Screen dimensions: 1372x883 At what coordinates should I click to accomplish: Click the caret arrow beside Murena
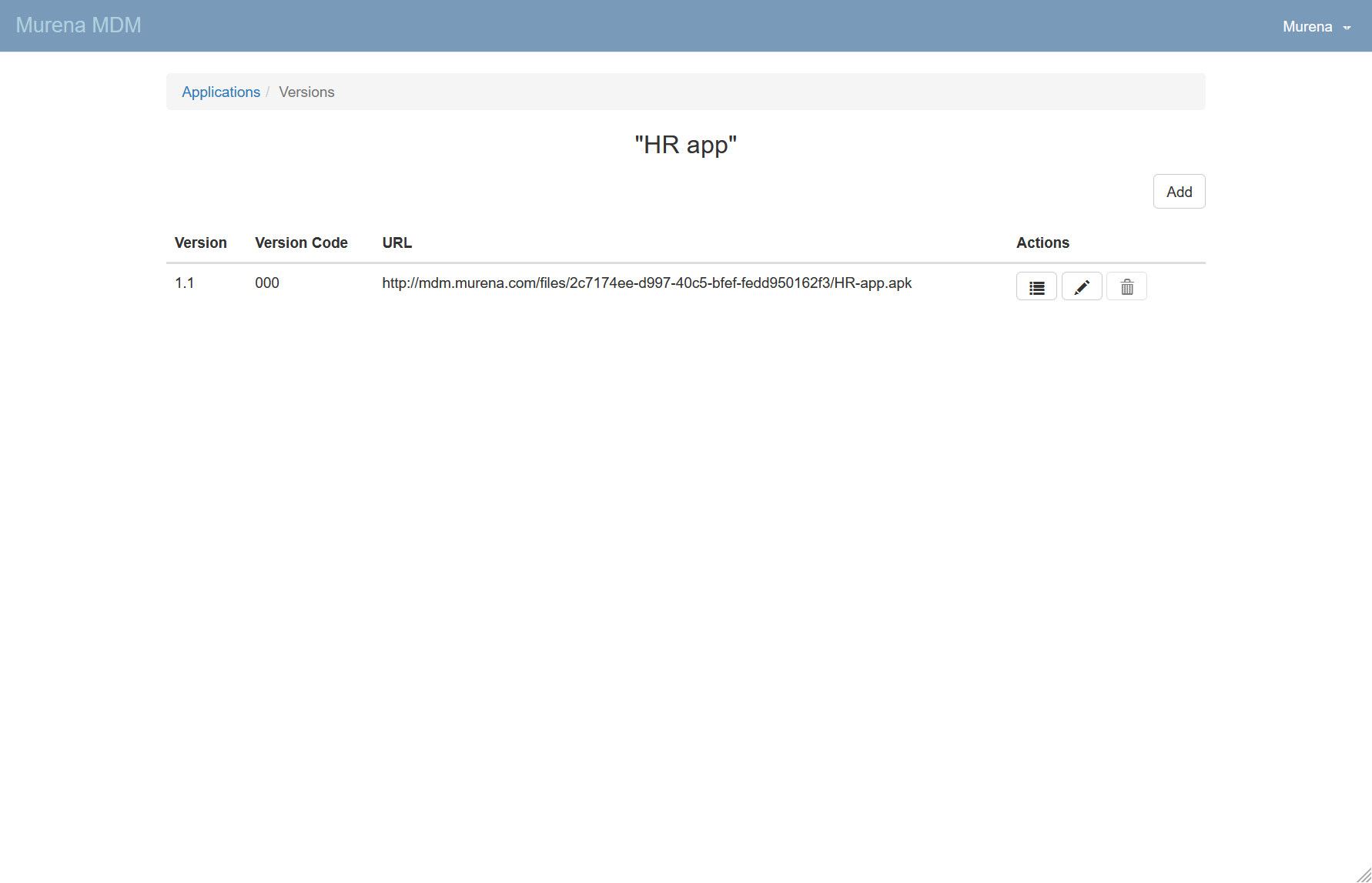tap(1347, 28)
